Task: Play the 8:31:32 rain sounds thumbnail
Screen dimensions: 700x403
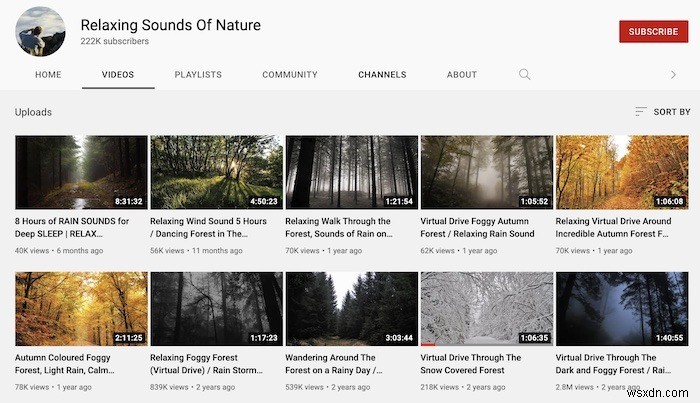Action: coord(81,172)
